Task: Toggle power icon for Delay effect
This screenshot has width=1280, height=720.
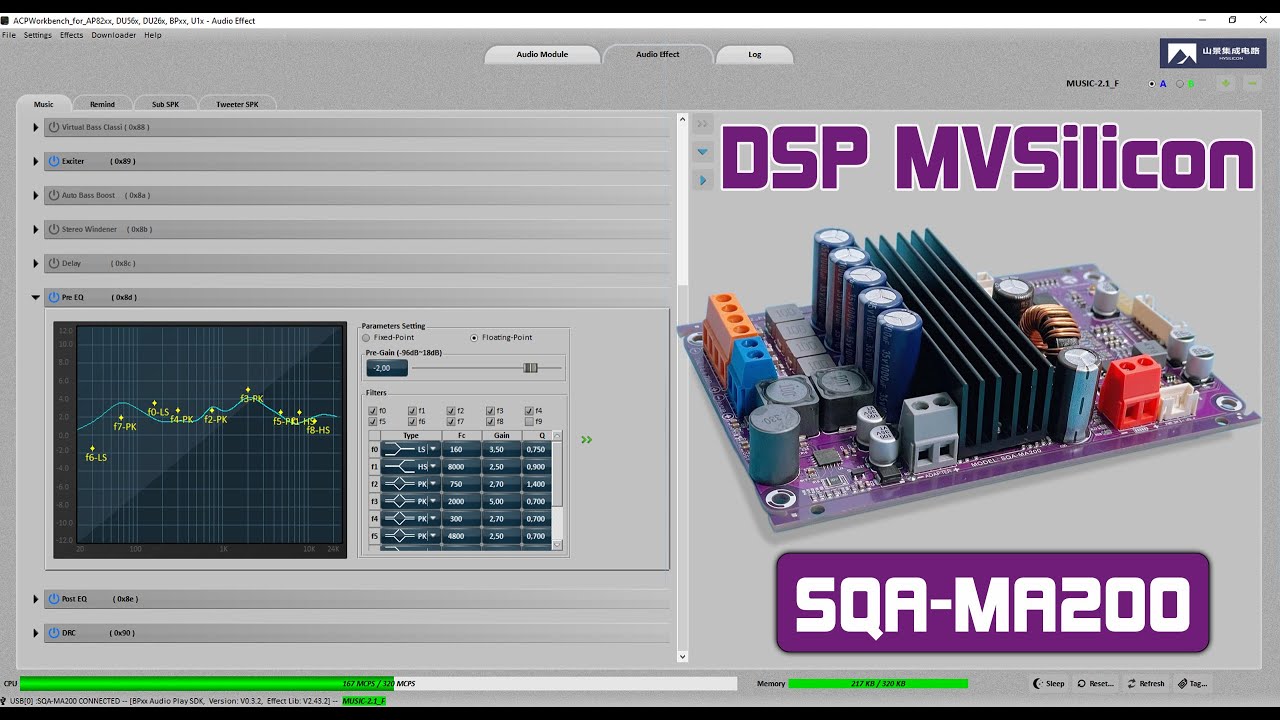Action: click(54, 263)
